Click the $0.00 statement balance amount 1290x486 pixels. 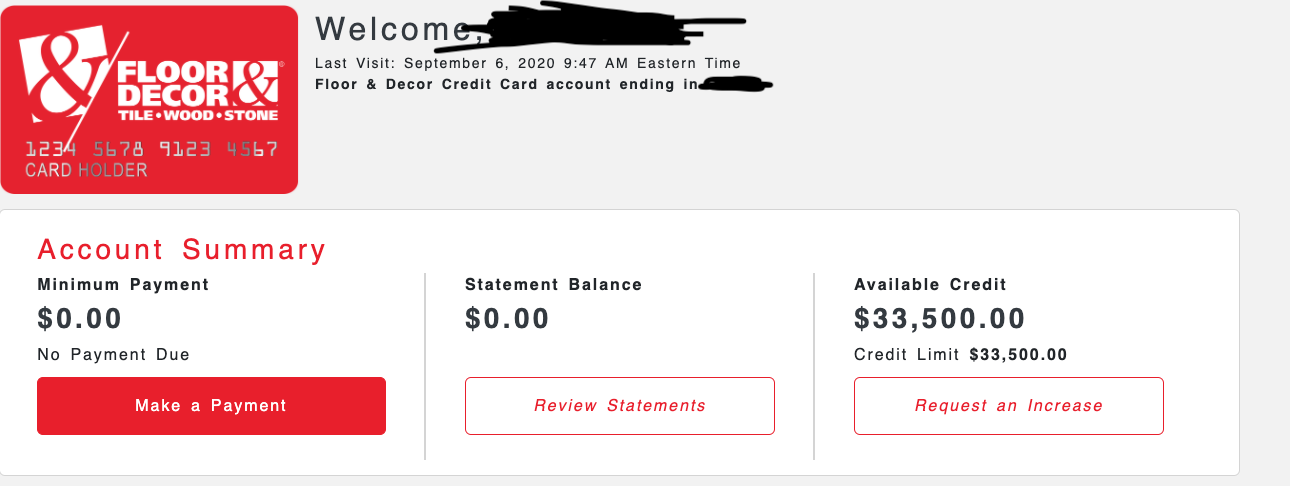click(507, 319)
